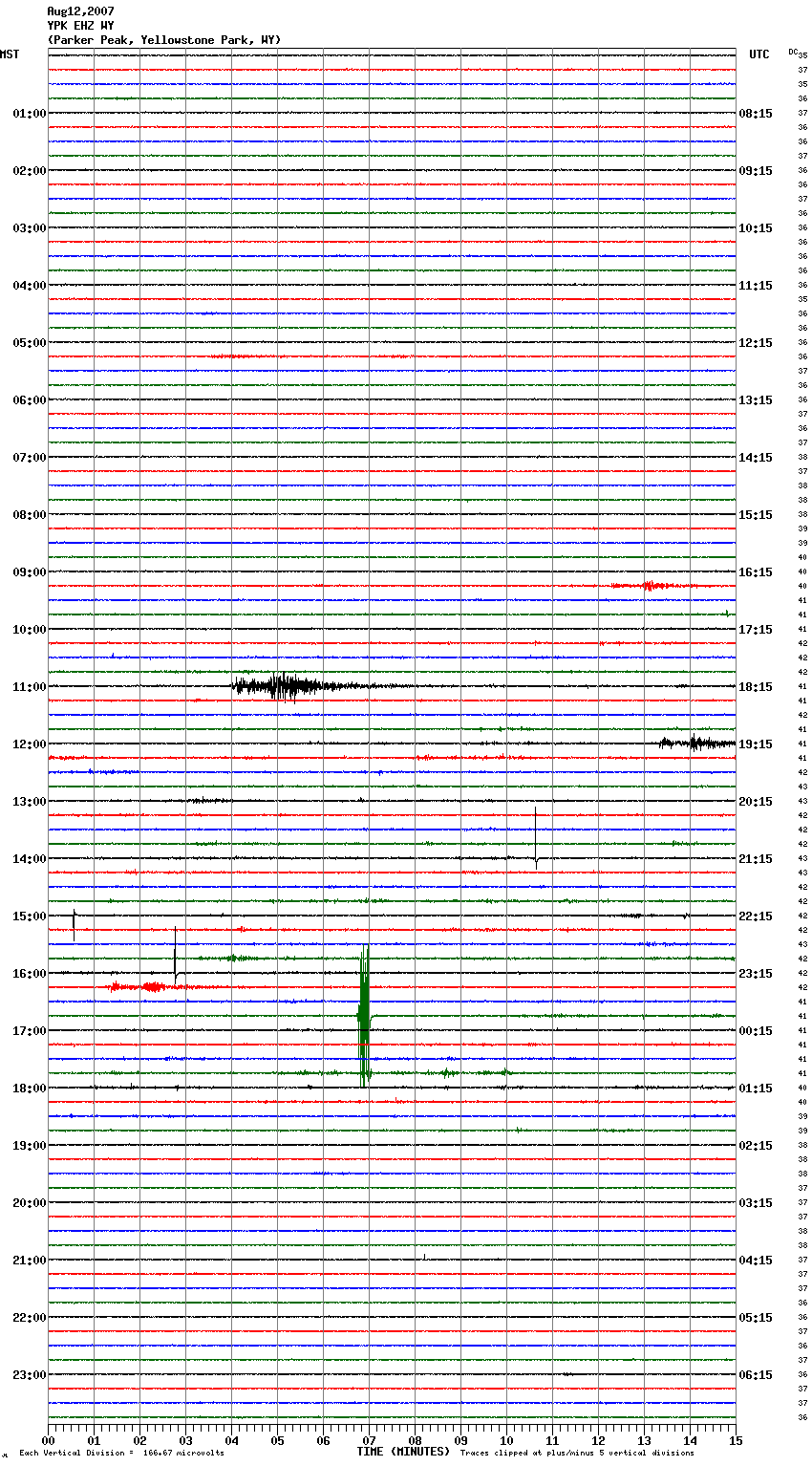Click minute 09 on the bottom axis

point(460,1440)
